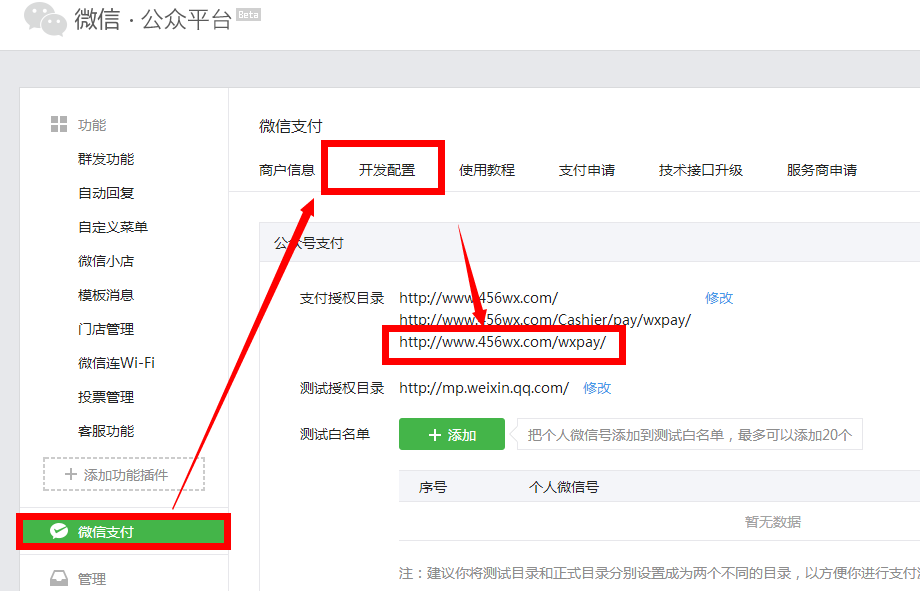Image resolution: width=920 pixels, height=591 pixels.
Task: Open 客服功能 in sidebar
Action: click(x=106, y=431)
